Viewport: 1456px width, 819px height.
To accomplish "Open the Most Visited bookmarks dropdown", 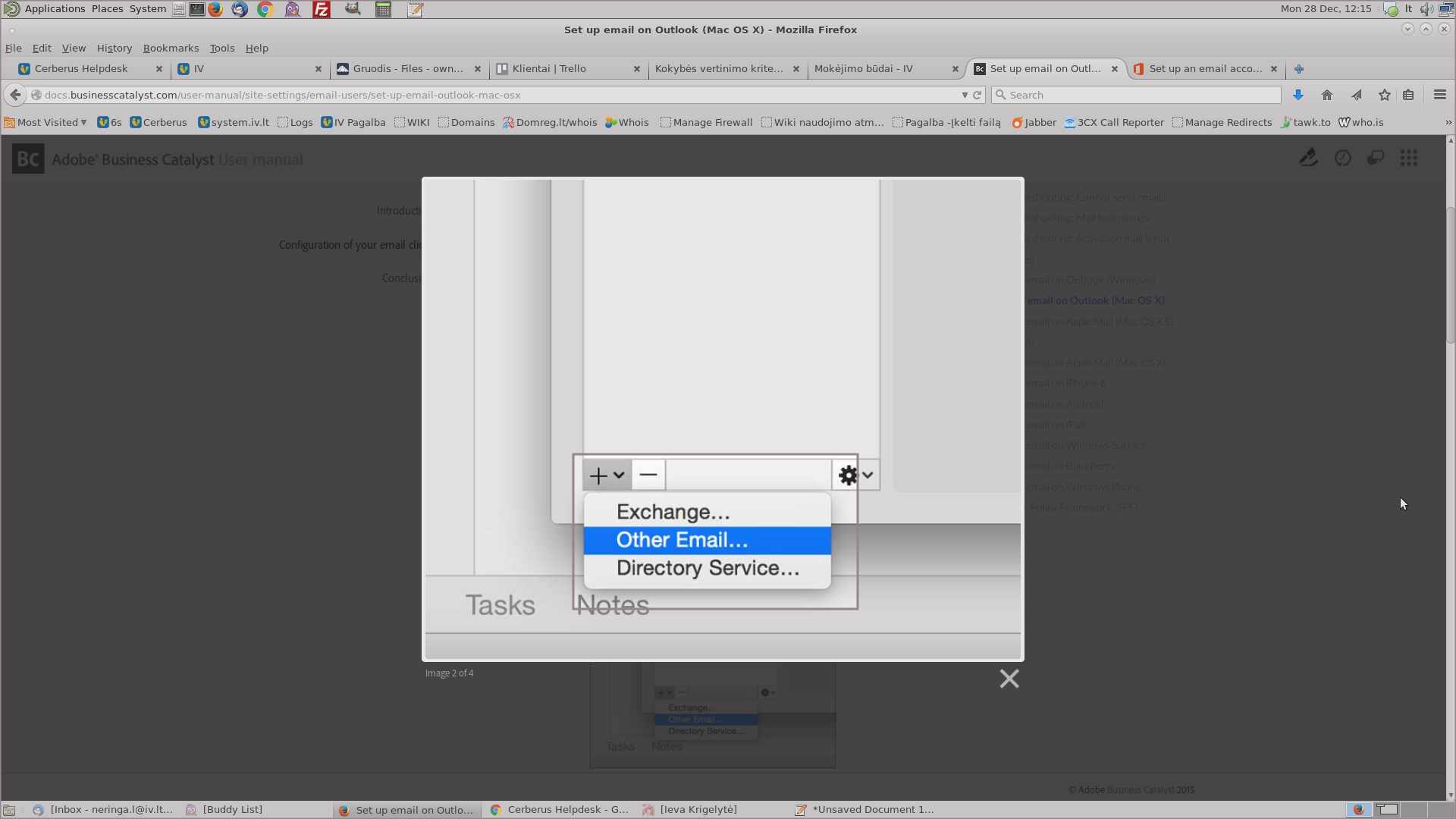I will (45, 122).
